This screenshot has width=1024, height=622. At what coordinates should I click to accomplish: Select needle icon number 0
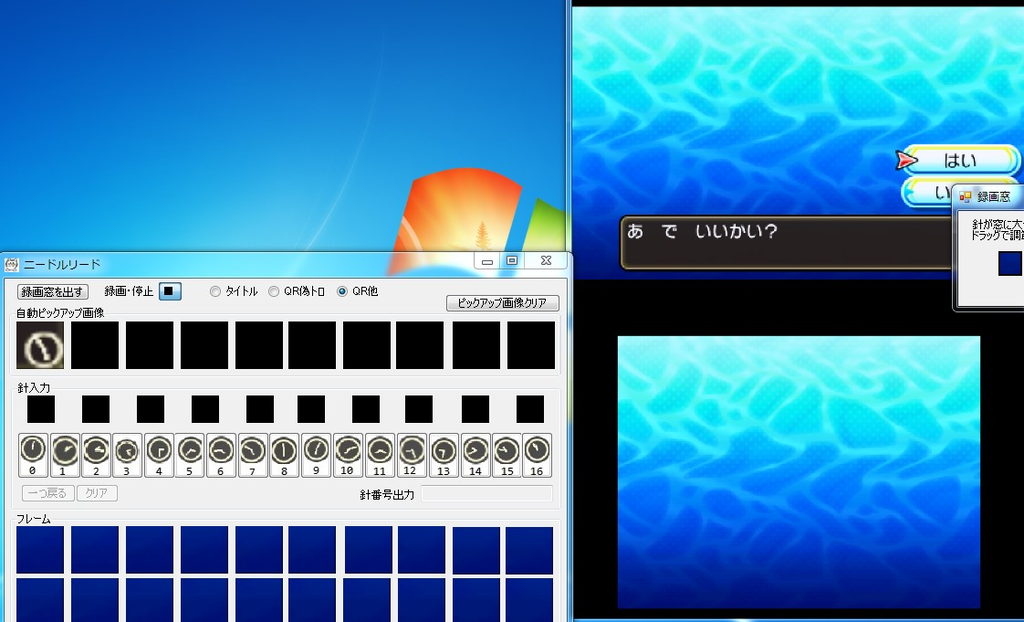click(33, 455)
